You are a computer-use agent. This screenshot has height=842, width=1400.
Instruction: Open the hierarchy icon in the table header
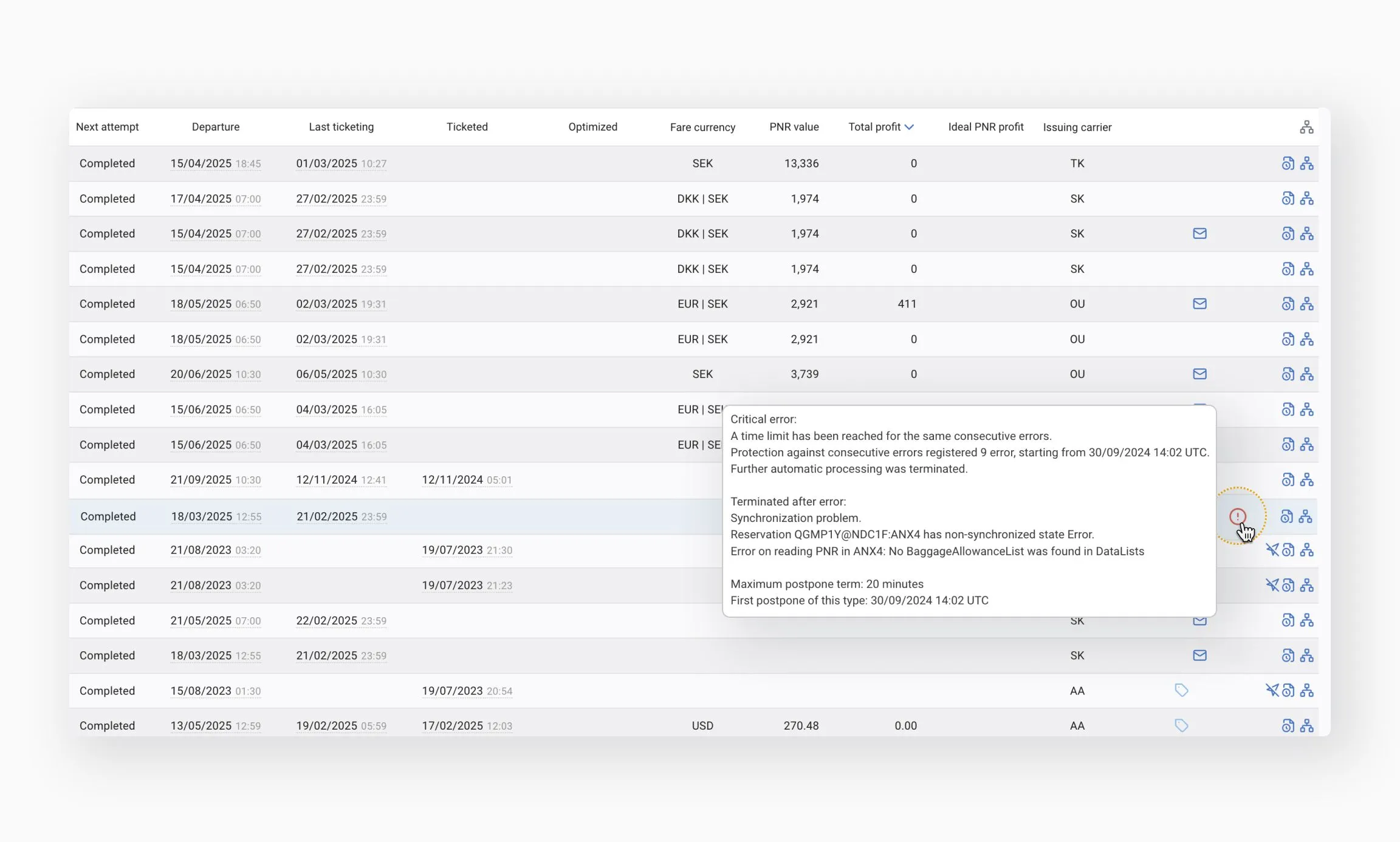tap(1306, 127)
